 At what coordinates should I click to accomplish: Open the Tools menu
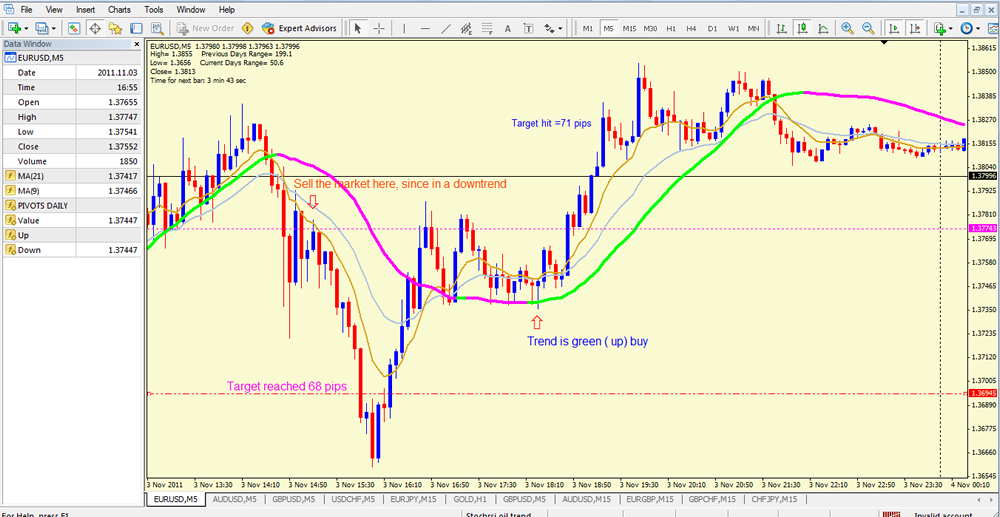pyautogui.click(x=154, y=10)
